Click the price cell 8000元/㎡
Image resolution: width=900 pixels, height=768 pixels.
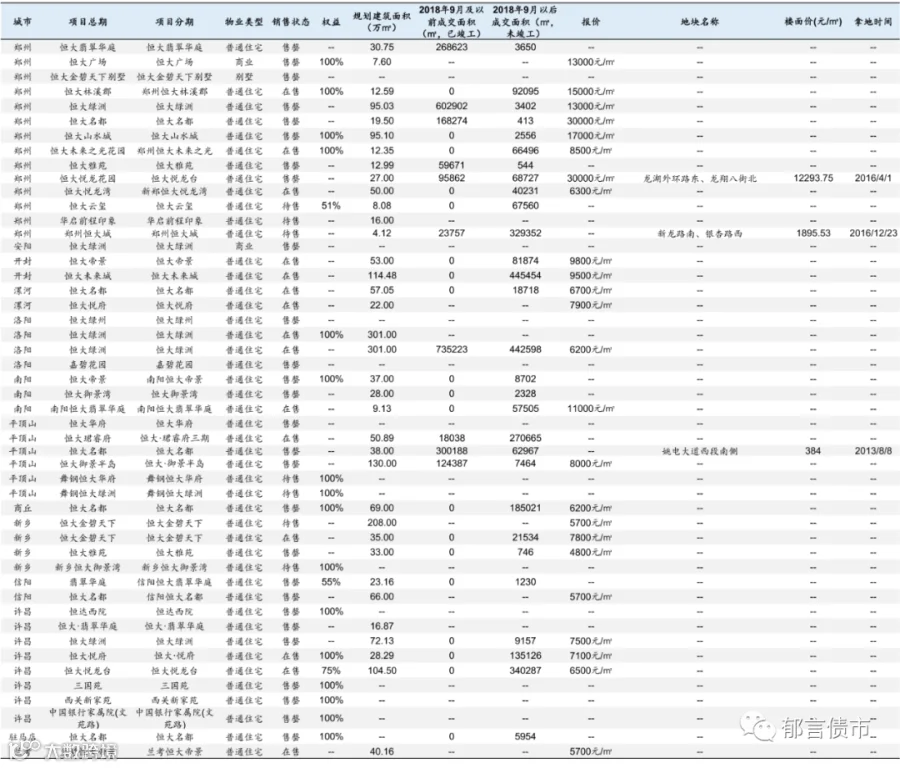pos(591,464)
